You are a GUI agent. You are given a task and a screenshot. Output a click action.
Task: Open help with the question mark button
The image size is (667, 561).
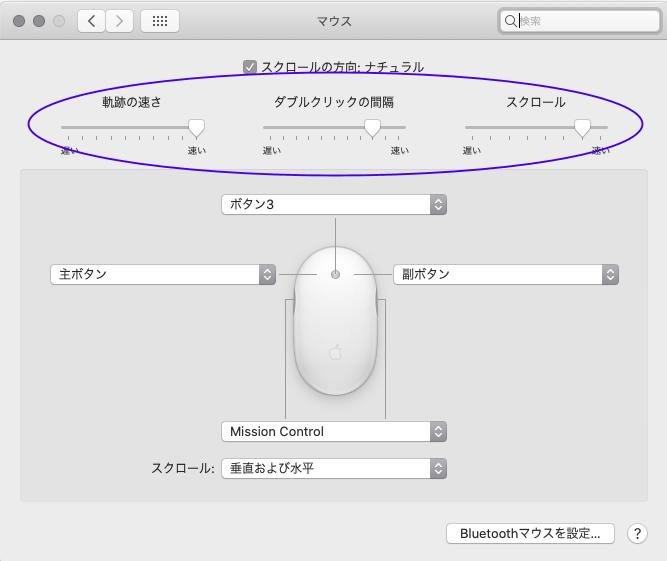[x=637, y=533]
